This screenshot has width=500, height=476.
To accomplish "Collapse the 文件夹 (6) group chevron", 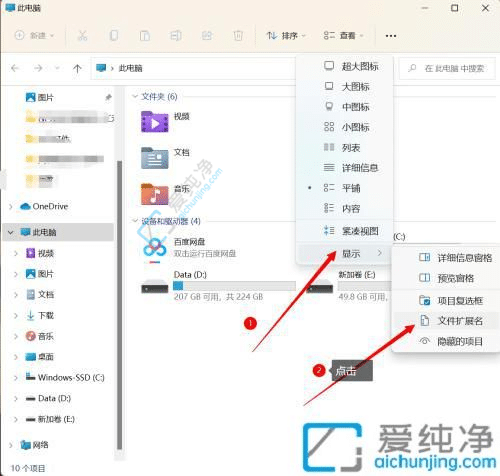I will [x=135, y=97].
